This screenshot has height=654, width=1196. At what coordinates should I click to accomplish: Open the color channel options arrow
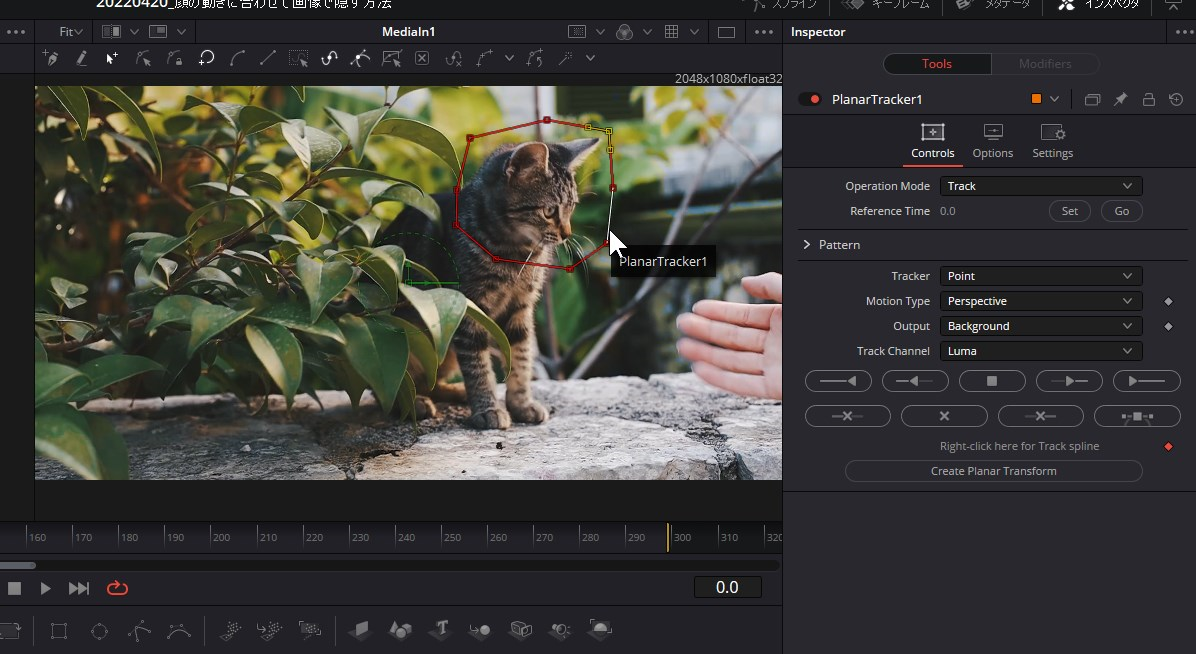click(647, 32)
